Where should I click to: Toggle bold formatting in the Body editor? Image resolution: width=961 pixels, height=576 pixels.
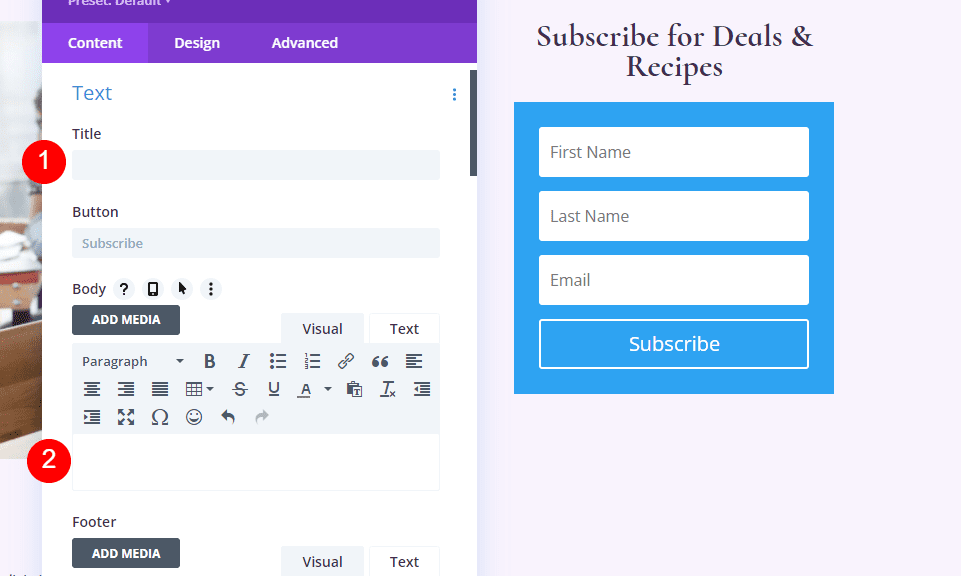click(x=209, y=361)
